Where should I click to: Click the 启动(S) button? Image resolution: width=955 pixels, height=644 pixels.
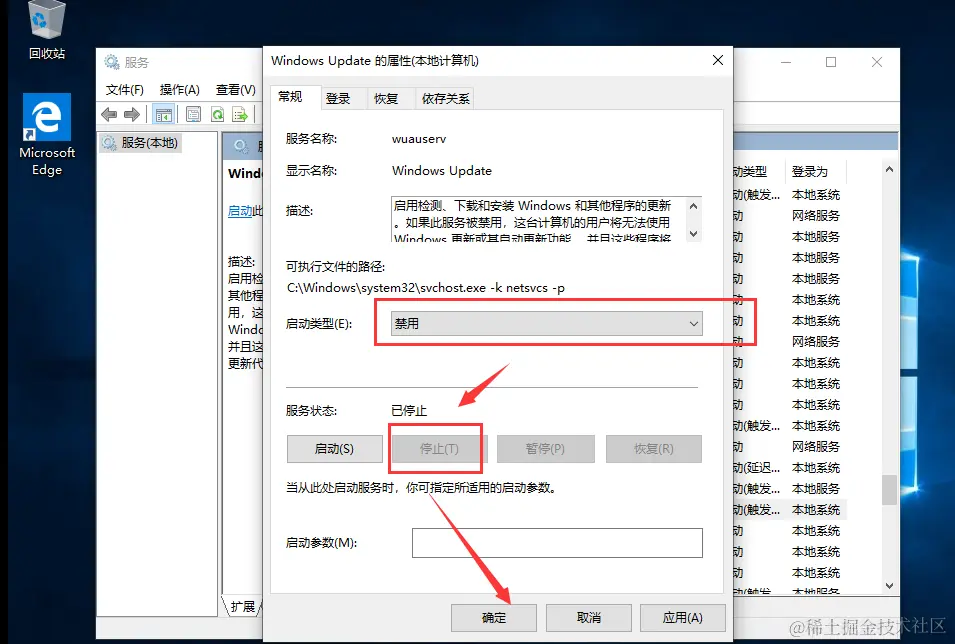tap(334, 449)
